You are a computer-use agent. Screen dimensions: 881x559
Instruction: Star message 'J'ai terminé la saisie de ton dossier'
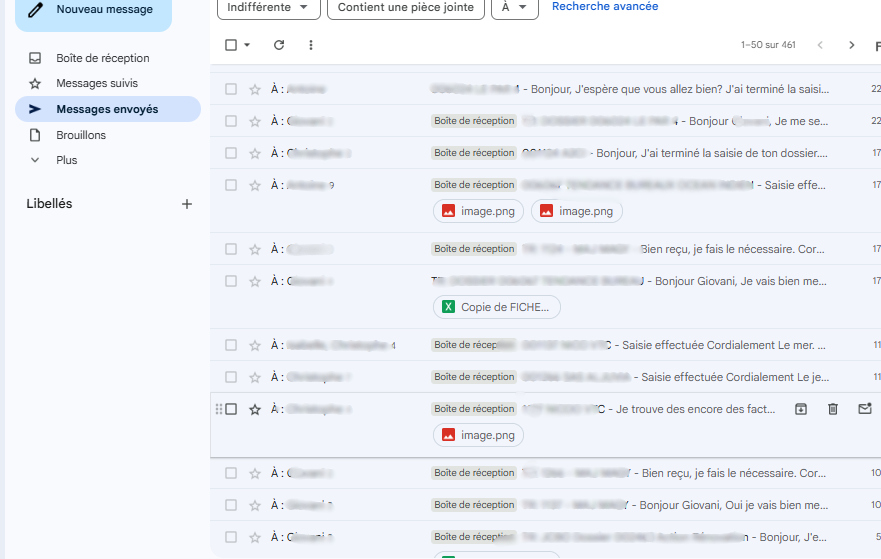coord(255,153)
